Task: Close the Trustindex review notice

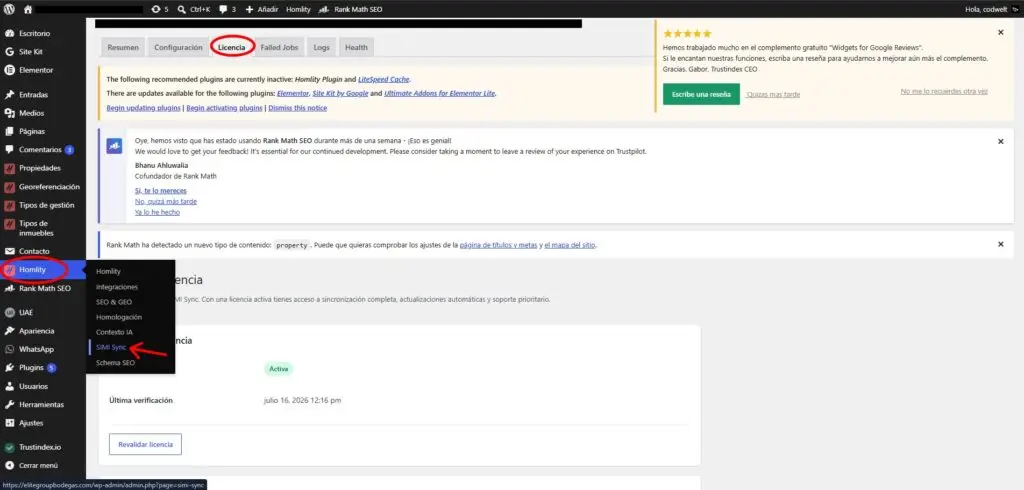Action: point(1000,32)
